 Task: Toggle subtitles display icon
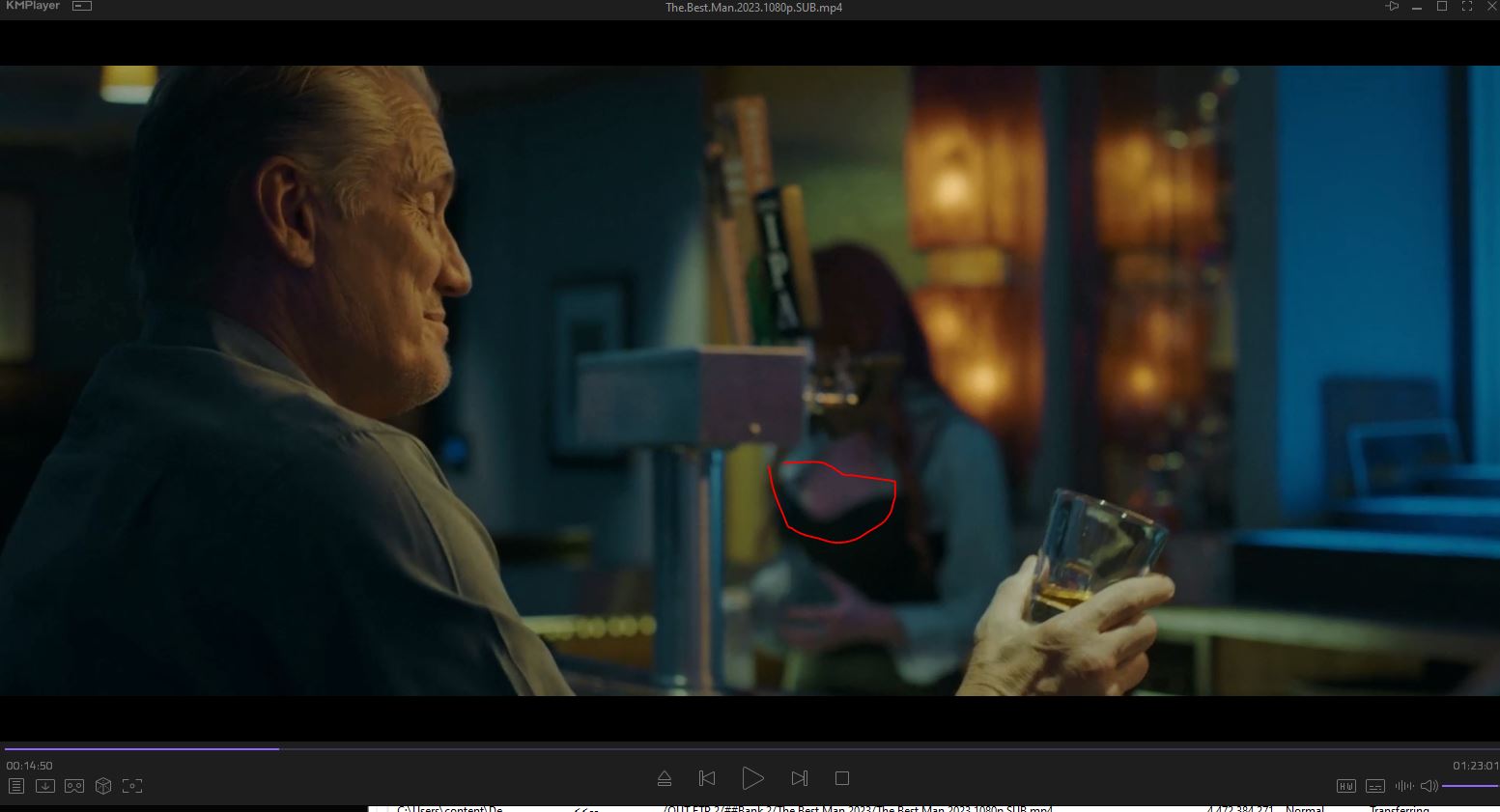[x=1375, y=786]
